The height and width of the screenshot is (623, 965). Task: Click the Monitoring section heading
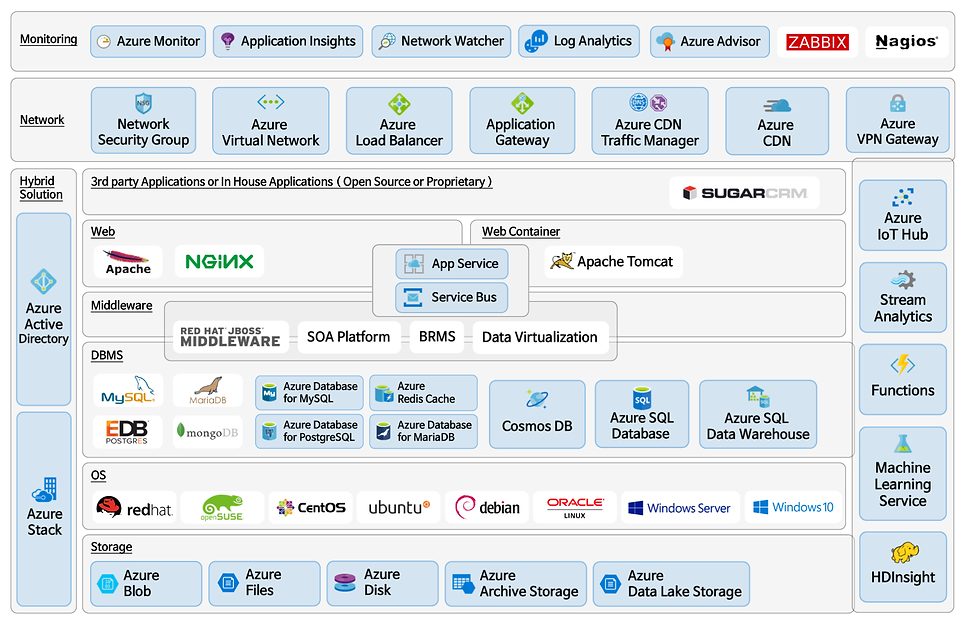click(x=49, y=39)
